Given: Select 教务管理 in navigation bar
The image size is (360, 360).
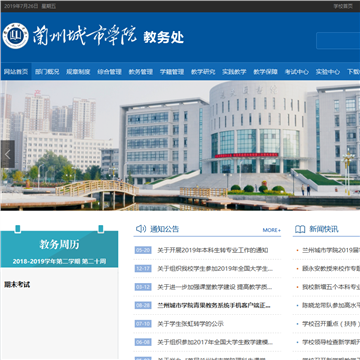Looking at the screenshot, I should click(x=141, y=72).
